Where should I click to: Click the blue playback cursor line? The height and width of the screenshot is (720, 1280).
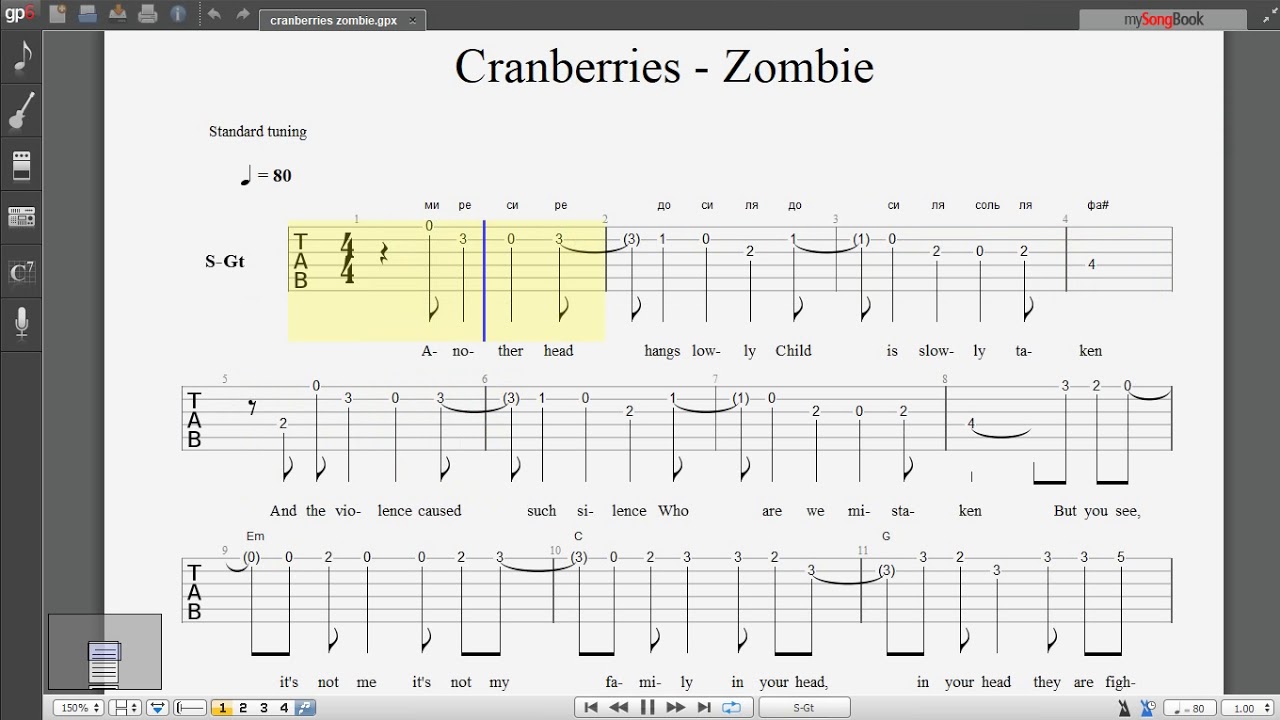484,281
